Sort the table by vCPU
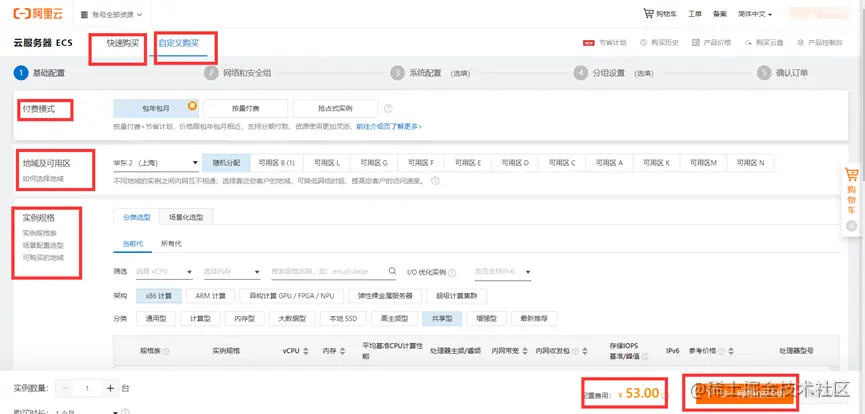 [306, 351]
